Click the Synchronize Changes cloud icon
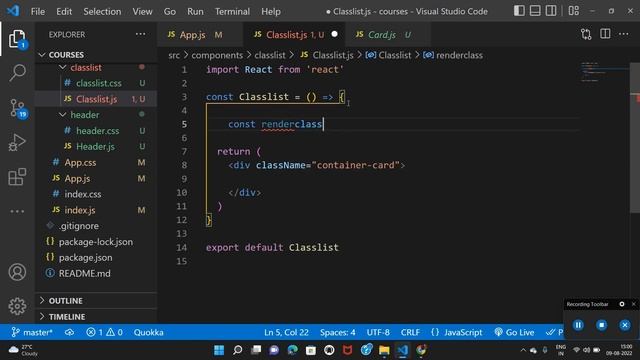 point(69,332)
